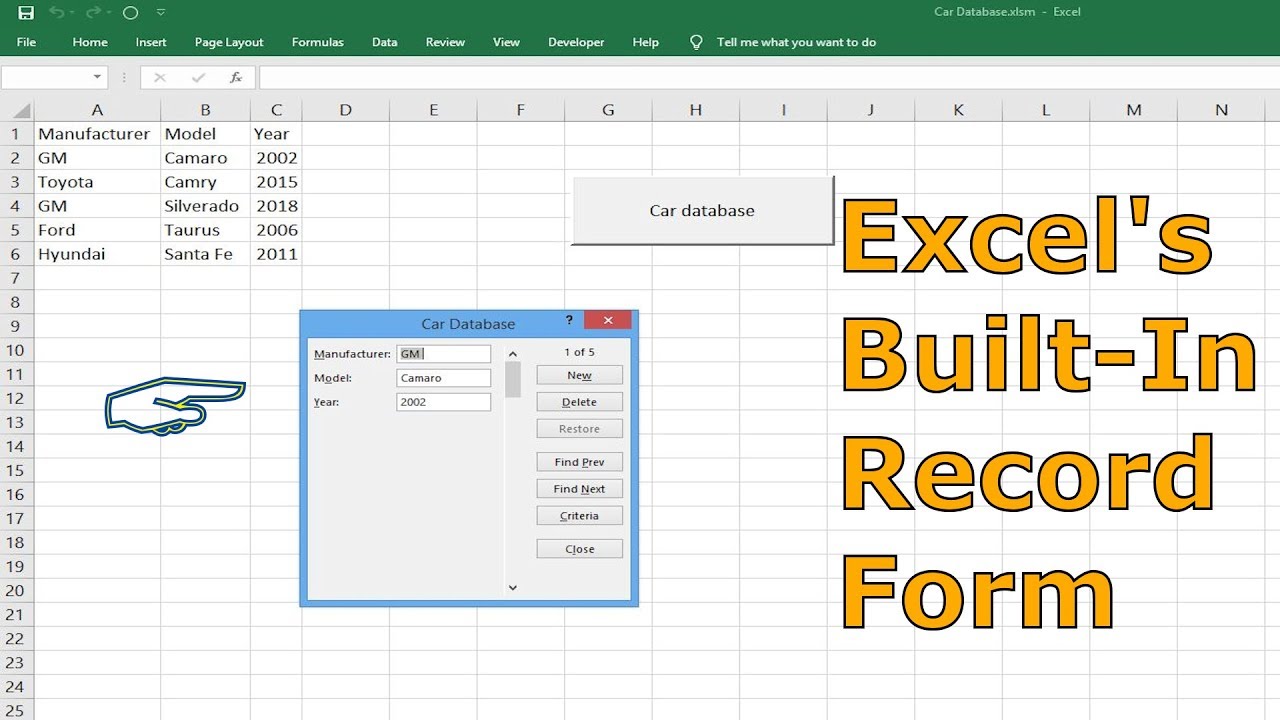1280x720 pixels.
Task: Close the Car Database dialog with red X
Action: [607, 320]
